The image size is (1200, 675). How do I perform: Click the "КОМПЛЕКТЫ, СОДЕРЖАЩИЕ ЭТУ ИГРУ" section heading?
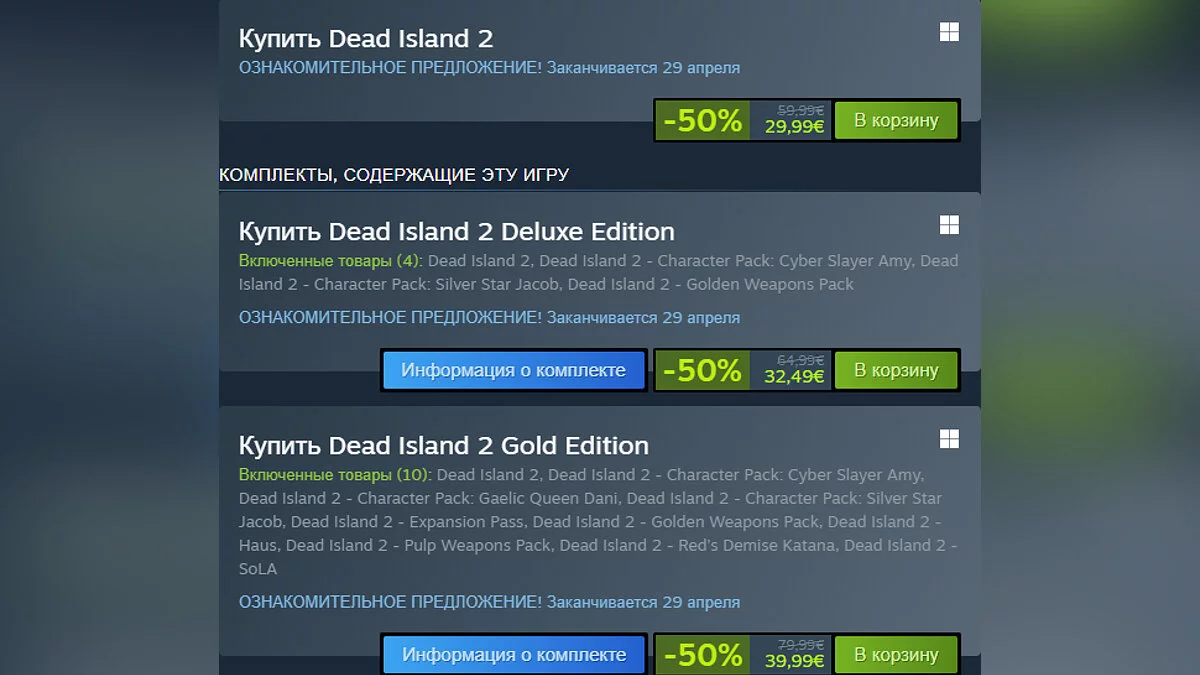tap(394, 175)
